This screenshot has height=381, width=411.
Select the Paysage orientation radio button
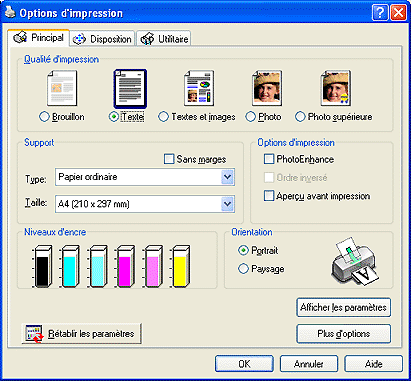coord(243,268)
